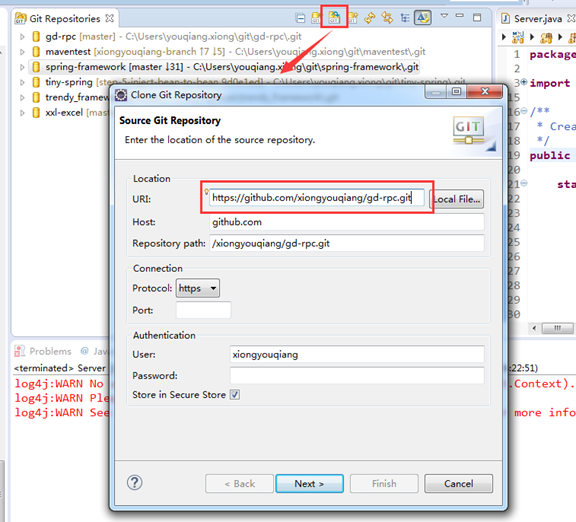Click the Create new Git repository icon

(353, 17)
